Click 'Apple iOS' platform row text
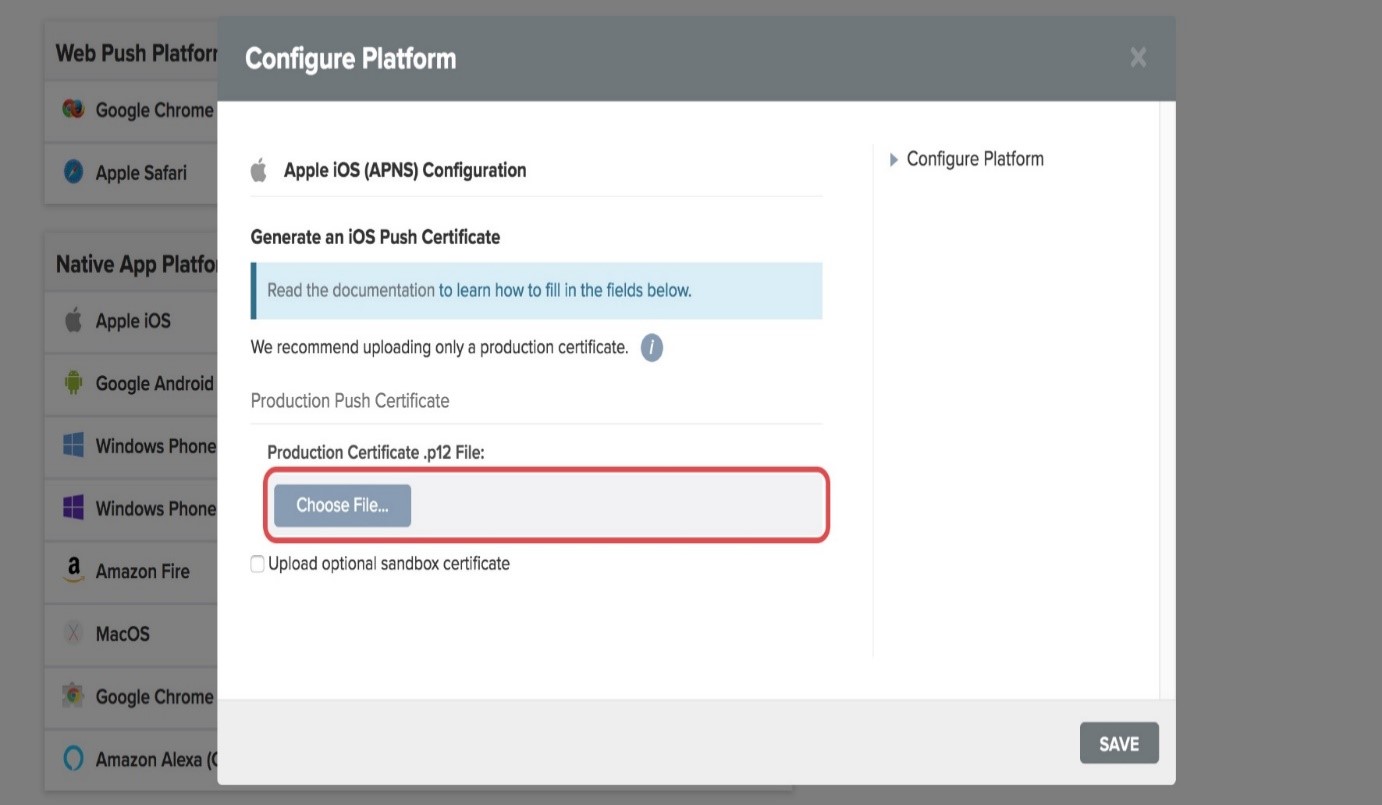Screen dimensions: 1382x805 pos(133,320)
